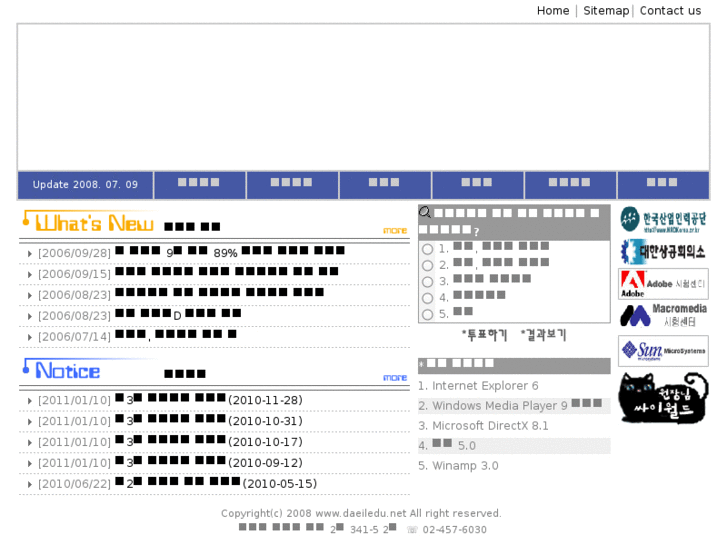Click the more link under Notice

395,378
